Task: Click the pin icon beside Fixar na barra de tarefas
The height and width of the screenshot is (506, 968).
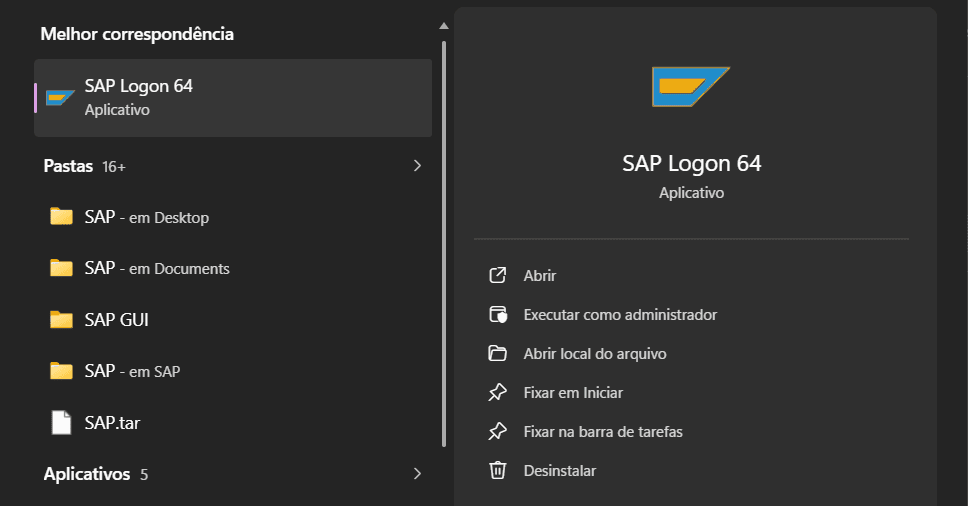Action: click(498, 431)
